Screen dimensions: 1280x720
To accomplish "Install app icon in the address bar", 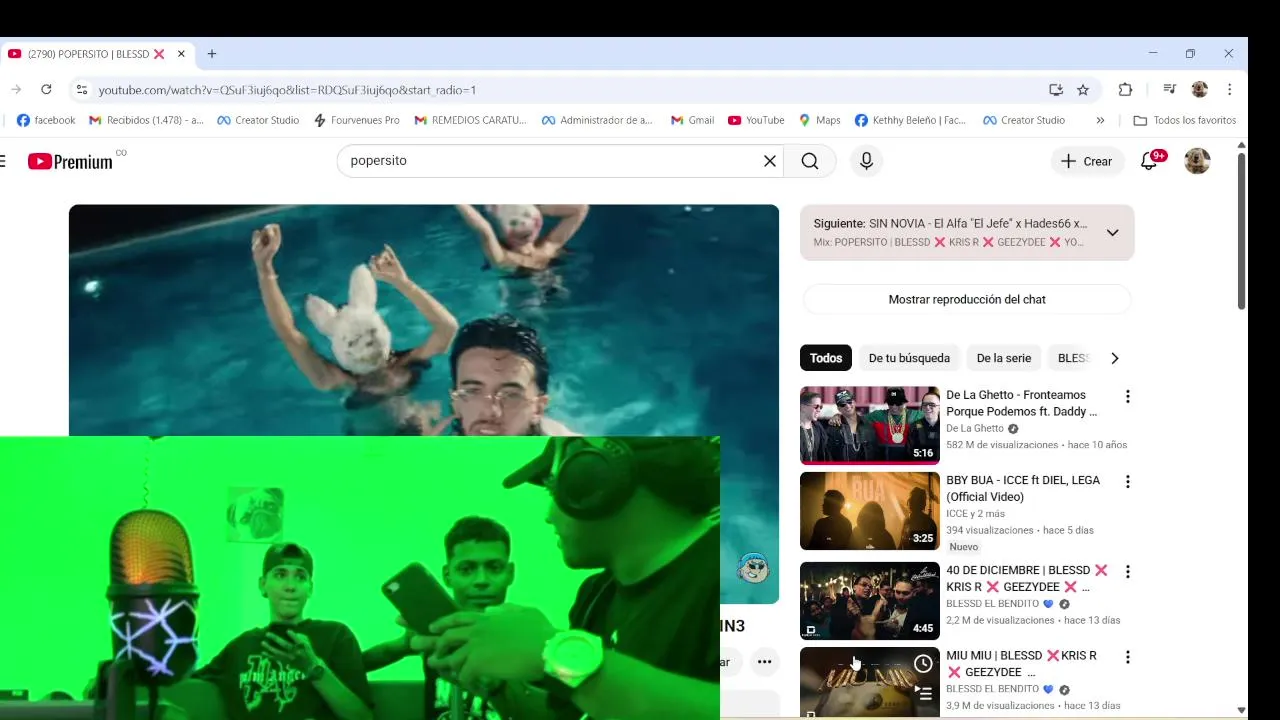I will pos(1056,90).
